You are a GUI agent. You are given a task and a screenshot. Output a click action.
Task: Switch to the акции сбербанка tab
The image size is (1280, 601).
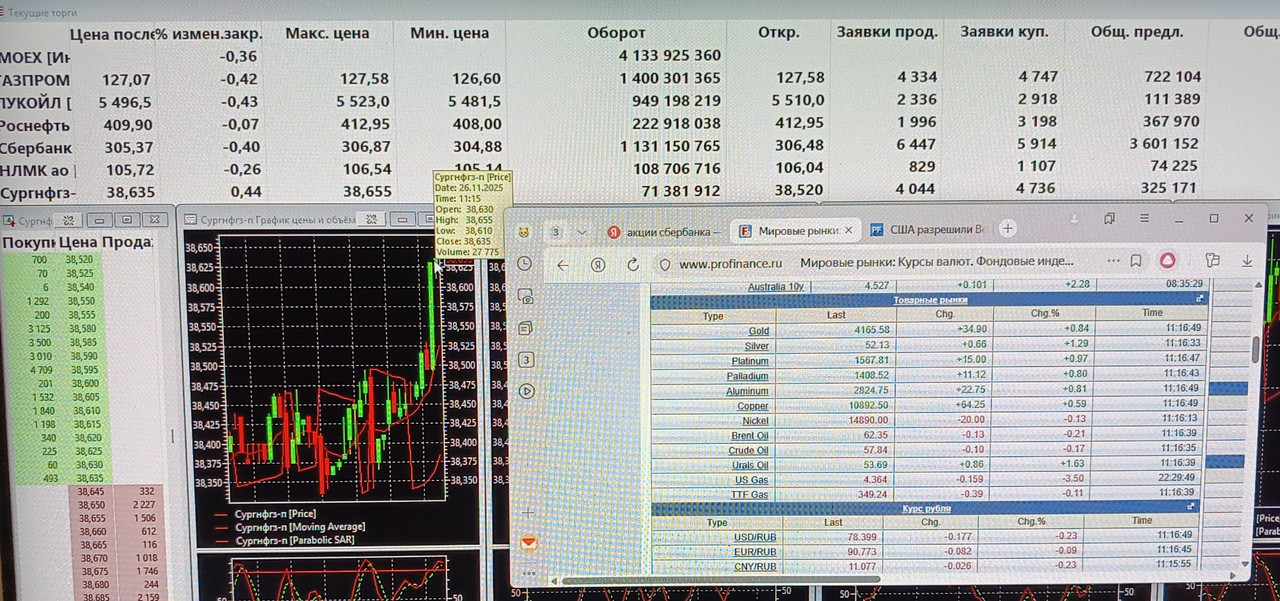coord(664,231)
